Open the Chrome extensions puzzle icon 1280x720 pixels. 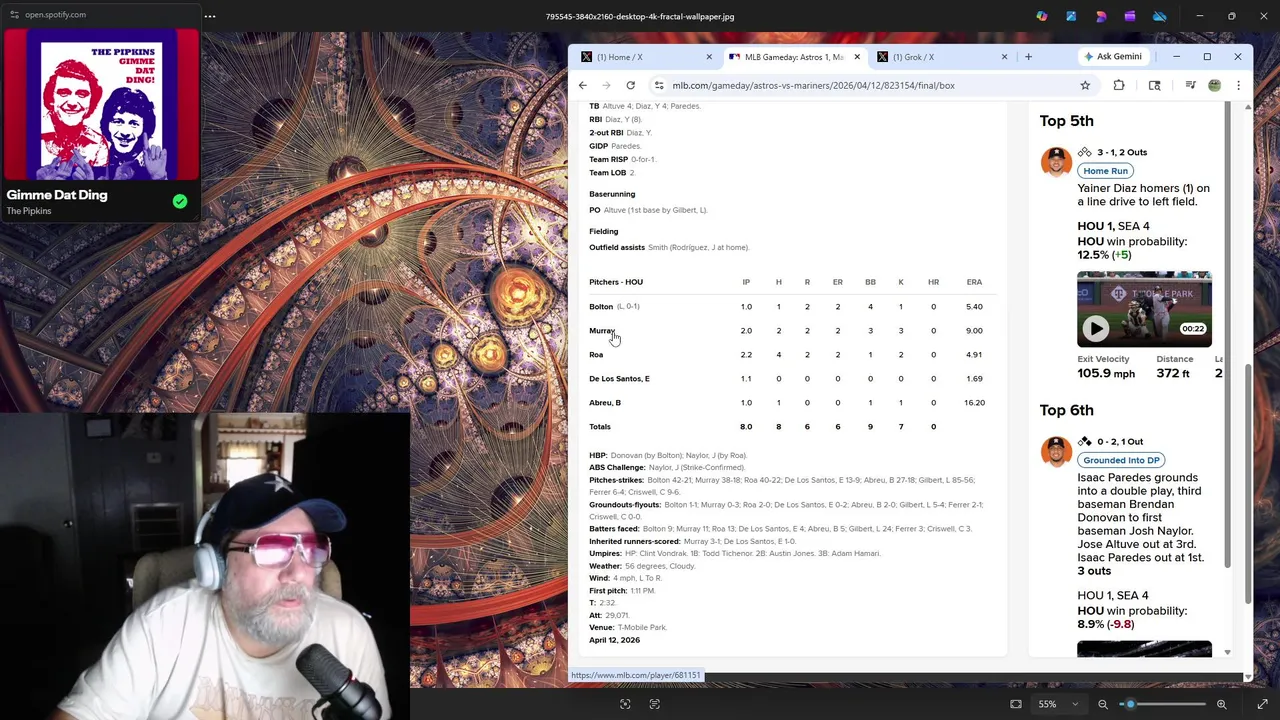pyautogui.click(x=1119, y=85)
